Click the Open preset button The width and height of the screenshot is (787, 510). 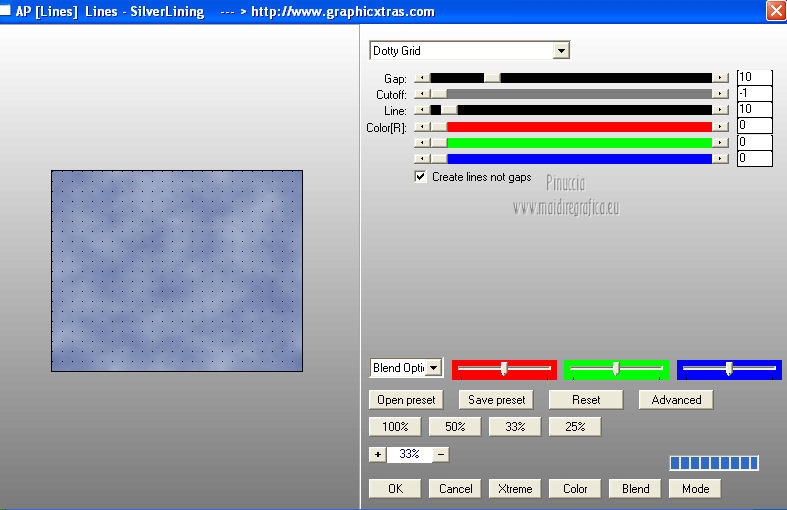click(x=406, y=400)
